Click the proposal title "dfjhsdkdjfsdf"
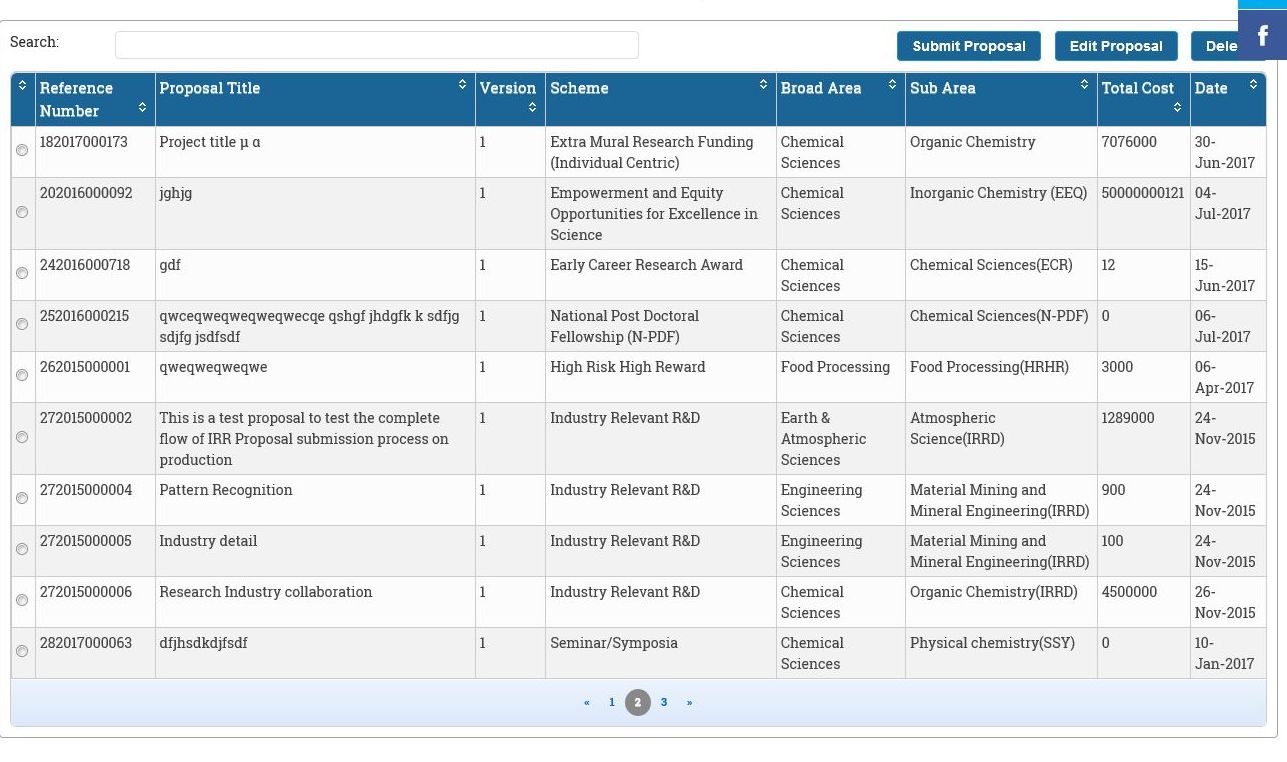Viewport: 1287px width, 762px height. click(203, 643)
